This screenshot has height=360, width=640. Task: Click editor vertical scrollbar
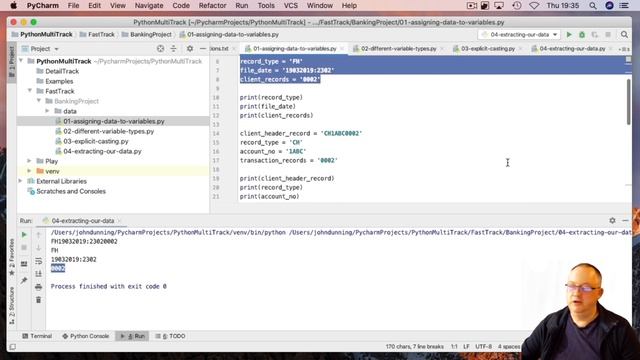click(x=628, y=102)
